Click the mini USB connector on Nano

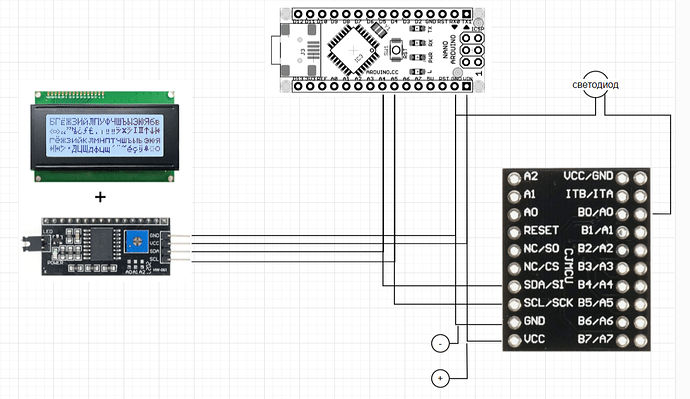click(296, 49)
